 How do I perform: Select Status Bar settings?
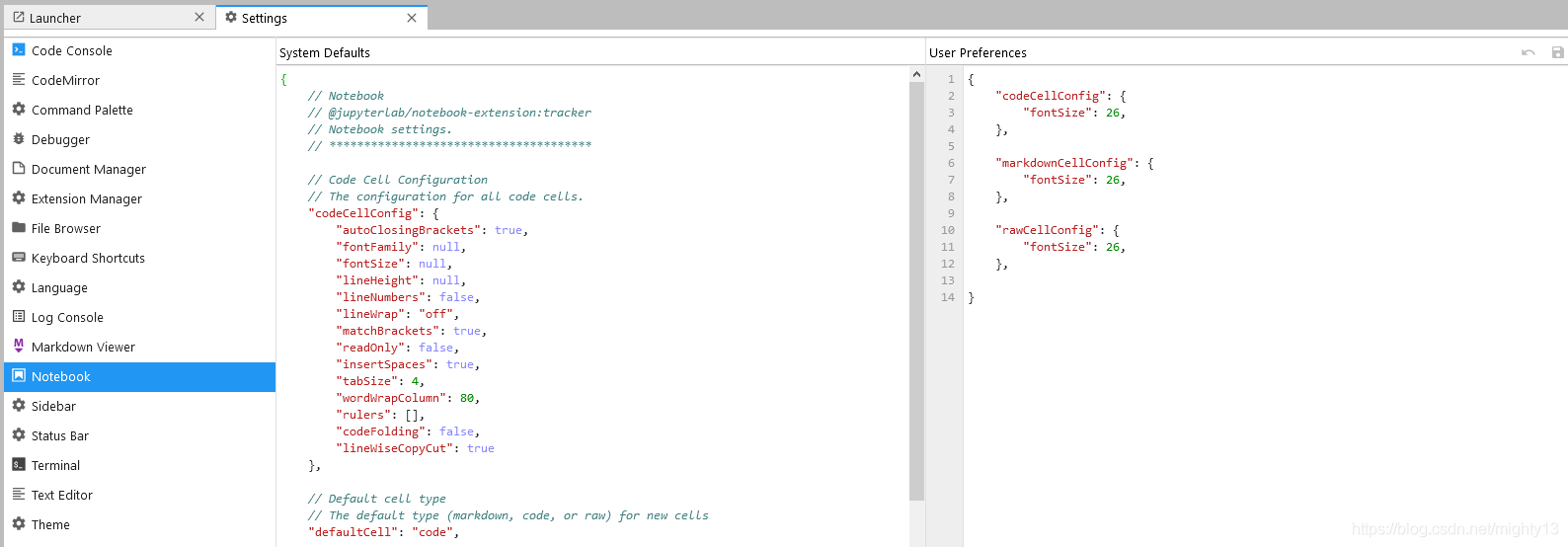139,435
